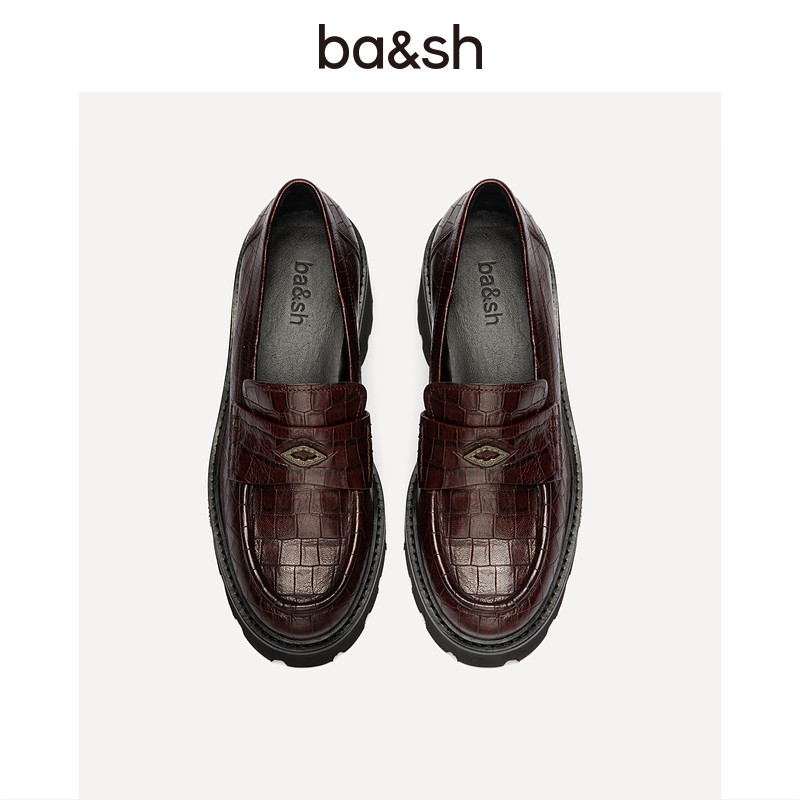Click the metal emblem on right loafer

pos(487,456)
